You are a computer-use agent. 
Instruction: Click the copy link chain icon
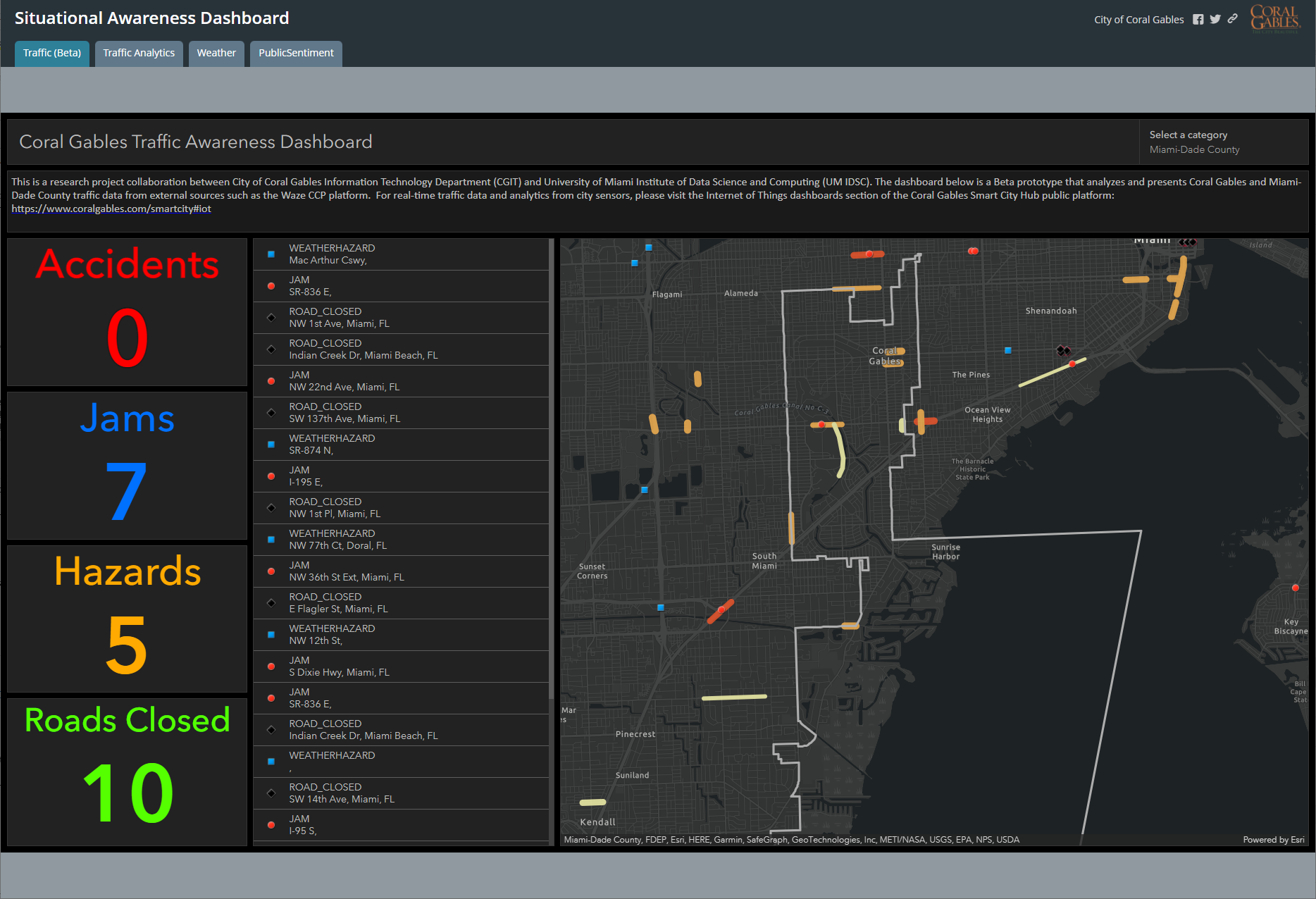(1232, 19)
